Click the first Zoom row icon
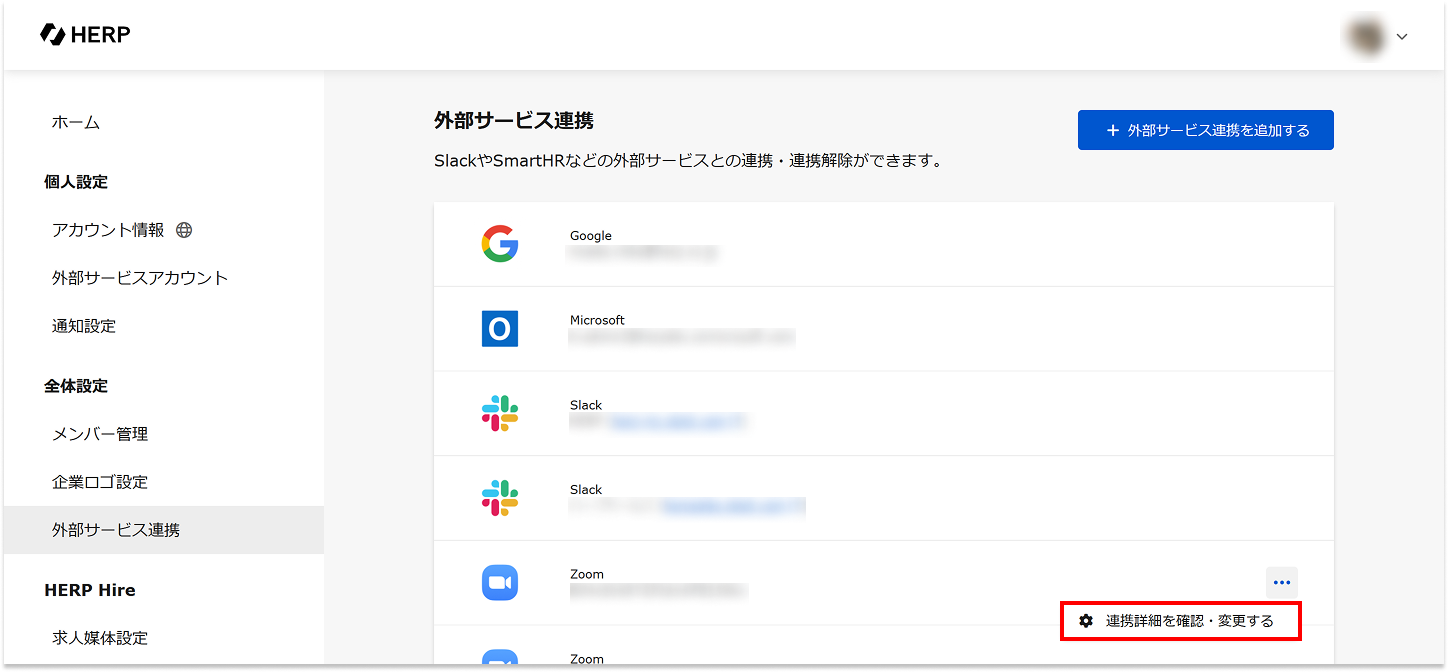This screenshot has height=672, width=1448. (x=500, y=583)
